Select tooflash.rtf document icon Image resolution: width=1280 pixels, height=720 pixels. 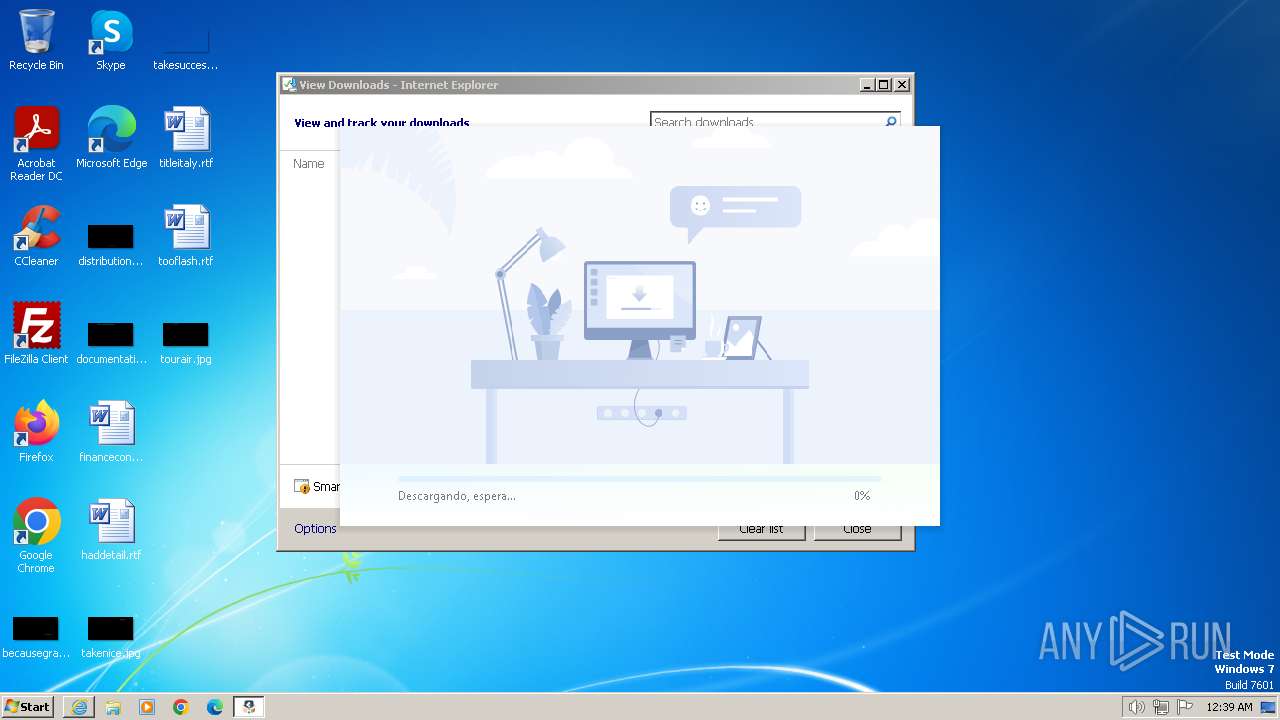tap(186, 236)
